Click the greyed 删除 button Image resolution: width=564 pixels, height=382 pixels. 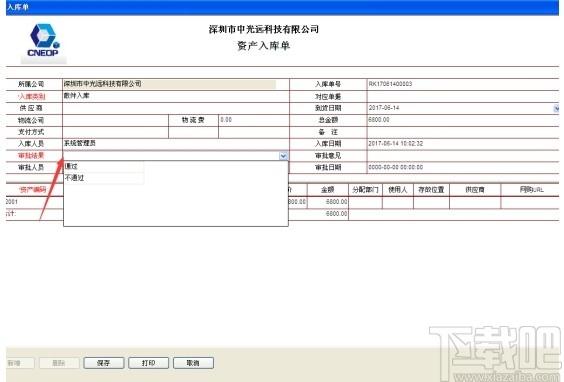(59, 363)
